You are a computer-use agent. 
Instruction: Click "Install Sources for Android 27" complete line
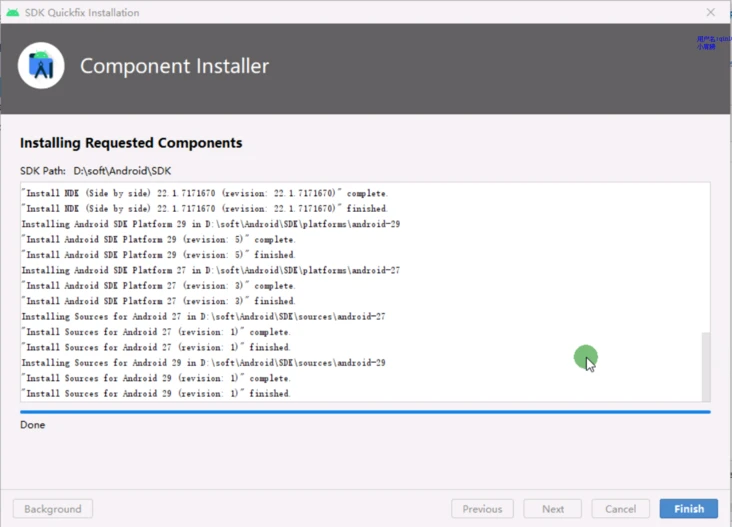(156, 332)
